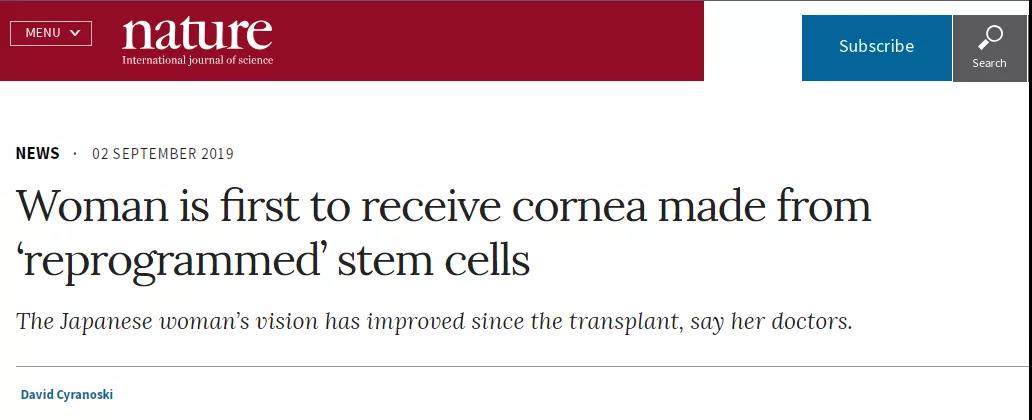The image size is (1032, 420).
Task: Click the magnifying glass search icon
Action: pyautogui.click(x=990, y=37)
